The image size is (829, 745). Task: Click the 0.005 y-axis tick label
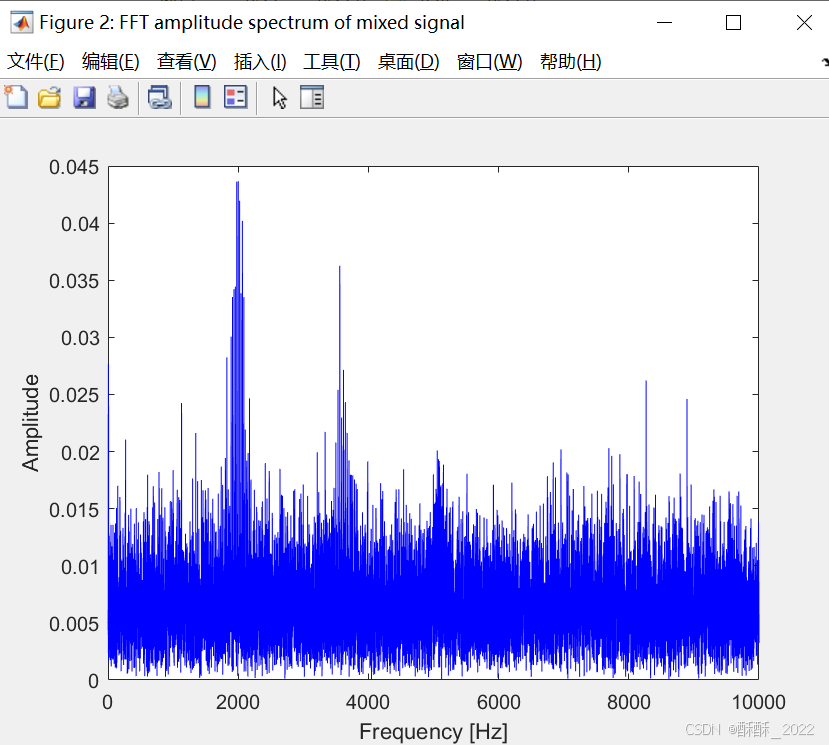coord(74,624)
